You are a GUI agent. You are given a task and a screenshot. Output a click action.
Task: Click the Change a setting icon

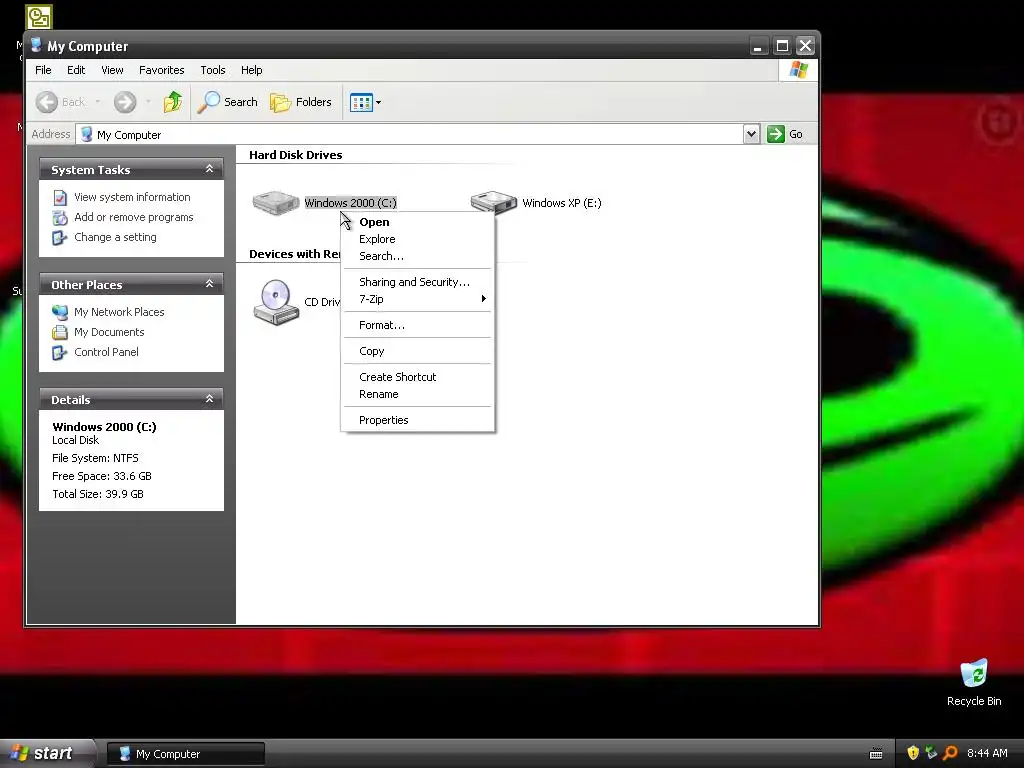(x=60, y=238)
